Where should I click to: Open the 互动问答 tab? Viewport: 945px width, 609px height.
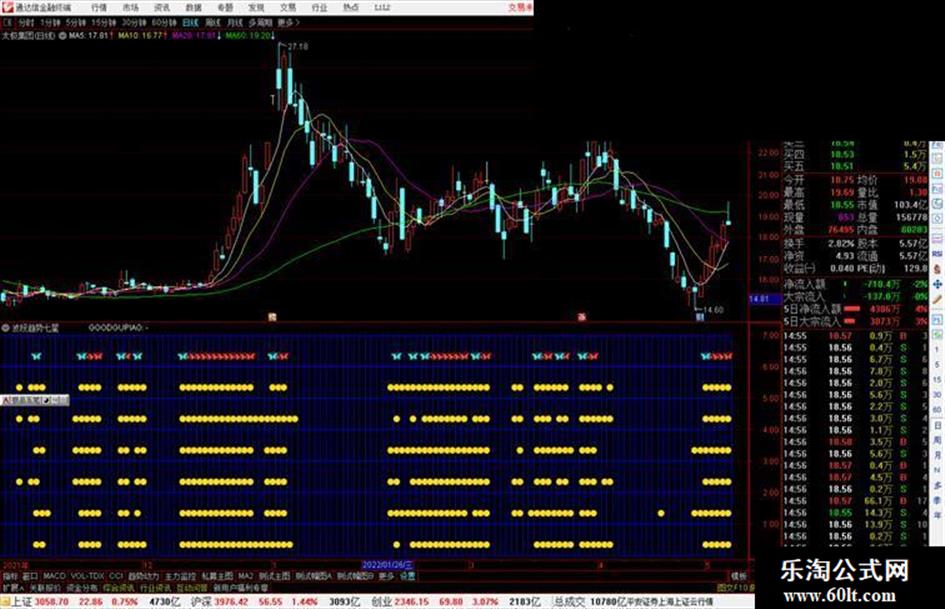192,587
